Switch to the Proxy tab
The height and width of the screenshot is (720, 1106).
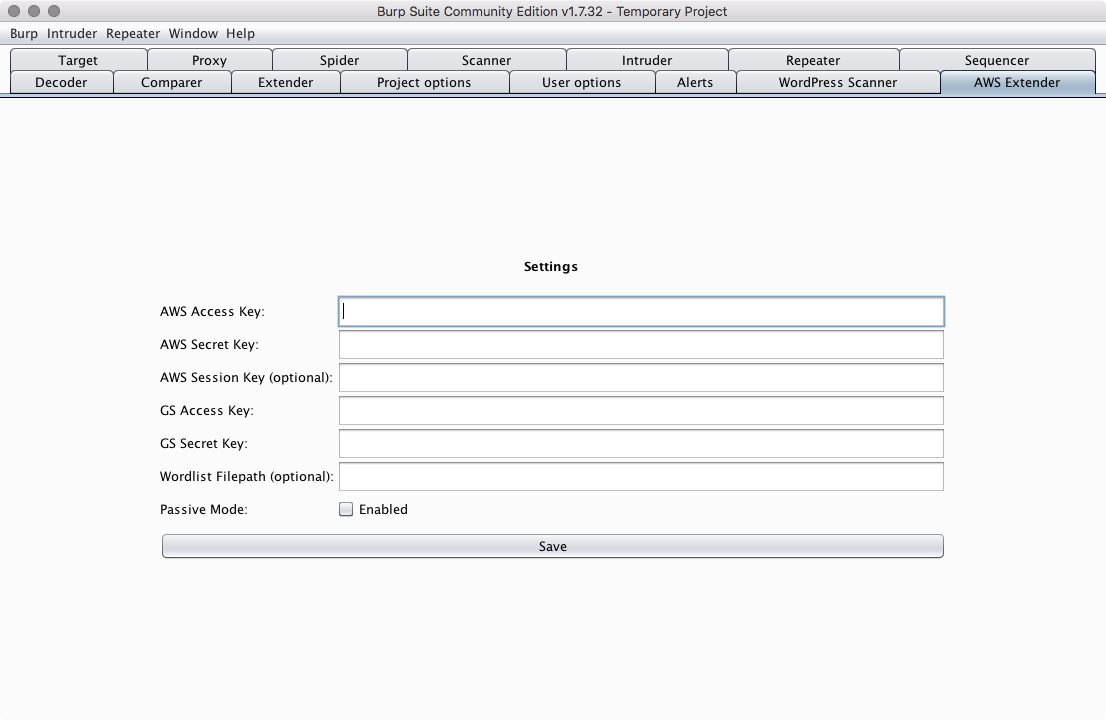tap(209, 60)
